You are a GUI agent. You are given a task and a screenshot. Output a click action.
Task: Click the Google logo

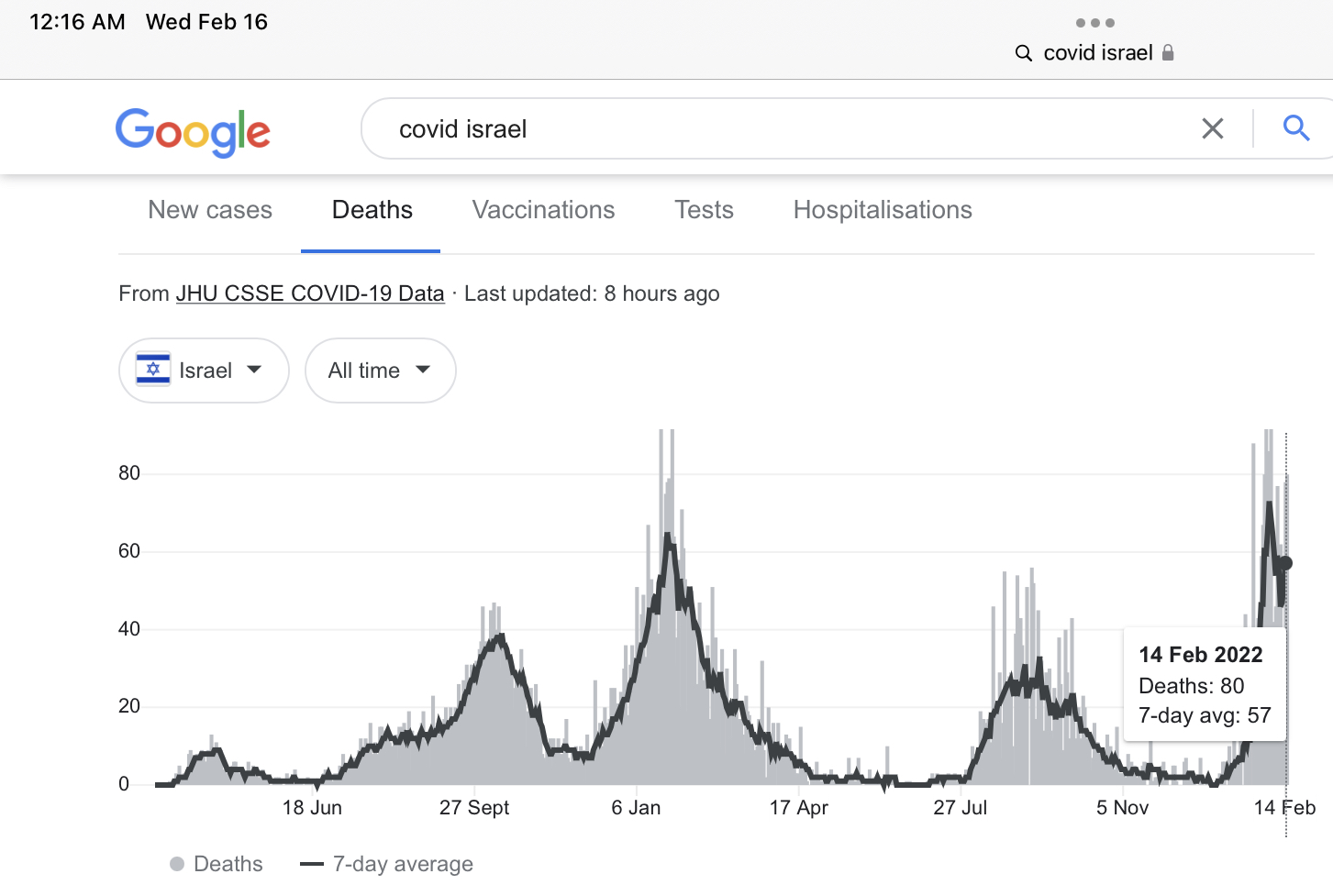coord(193,132)
